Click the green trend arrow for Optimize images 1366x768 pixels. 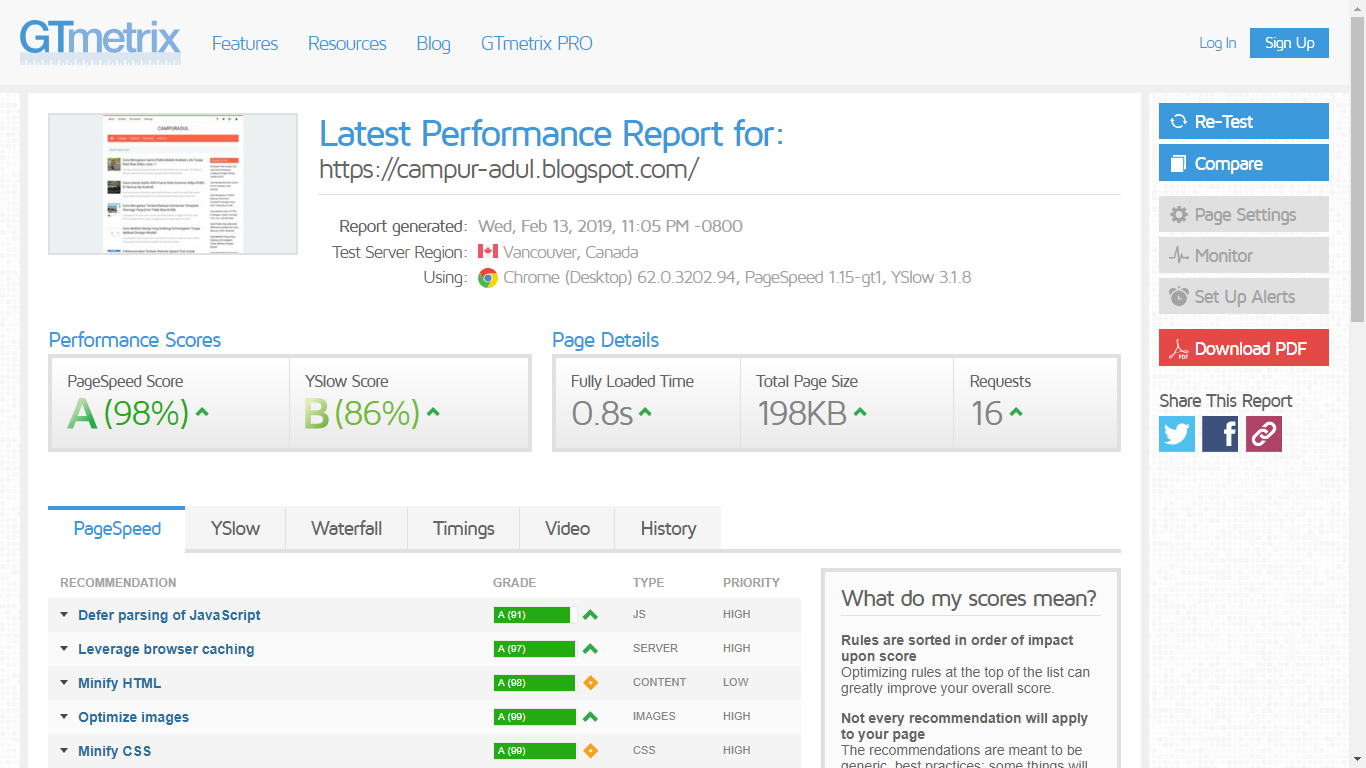(590, 717)
